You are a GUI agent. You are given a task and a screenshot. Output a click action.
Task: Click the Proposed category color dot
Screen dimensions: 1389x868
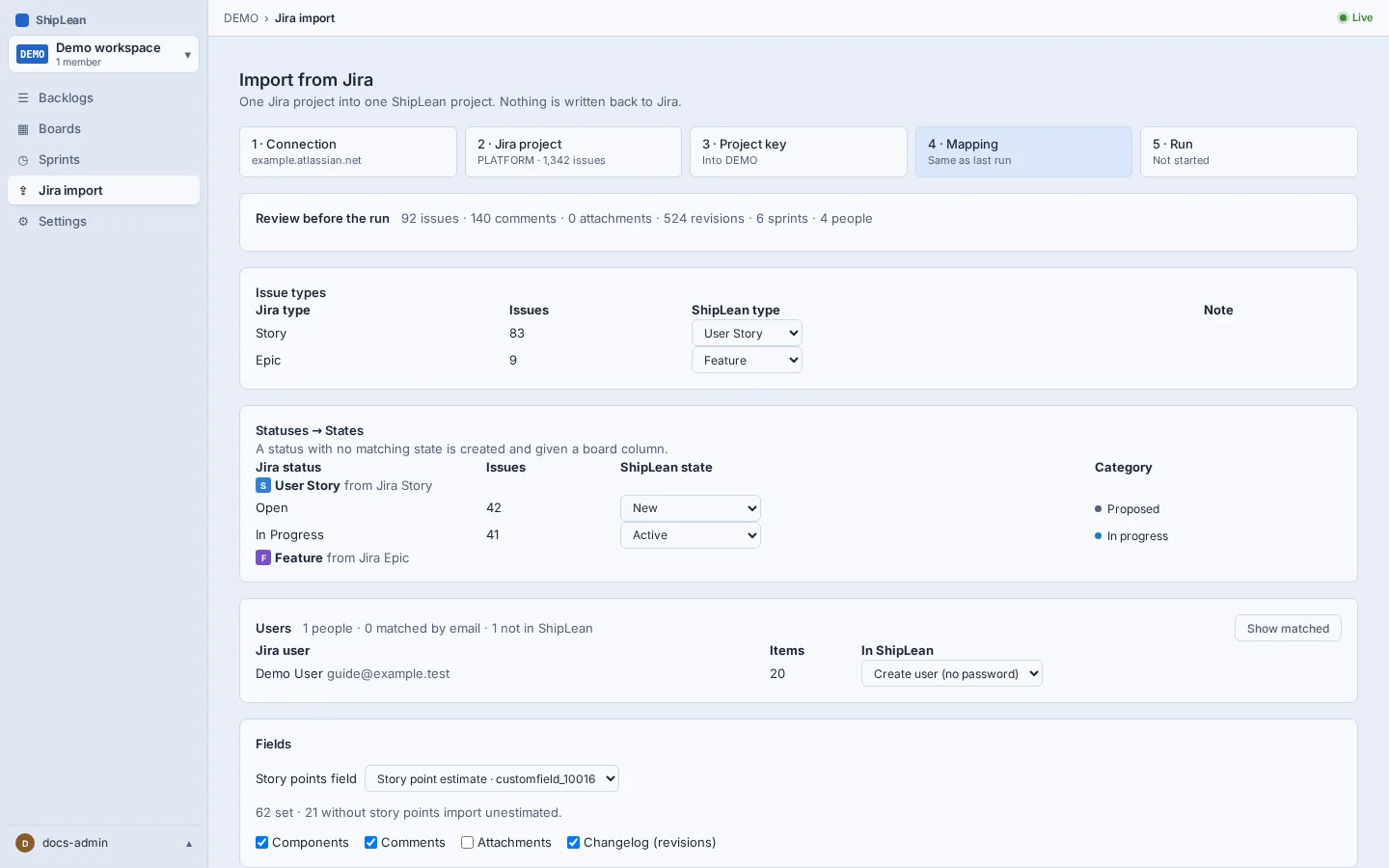[1098, 509]
